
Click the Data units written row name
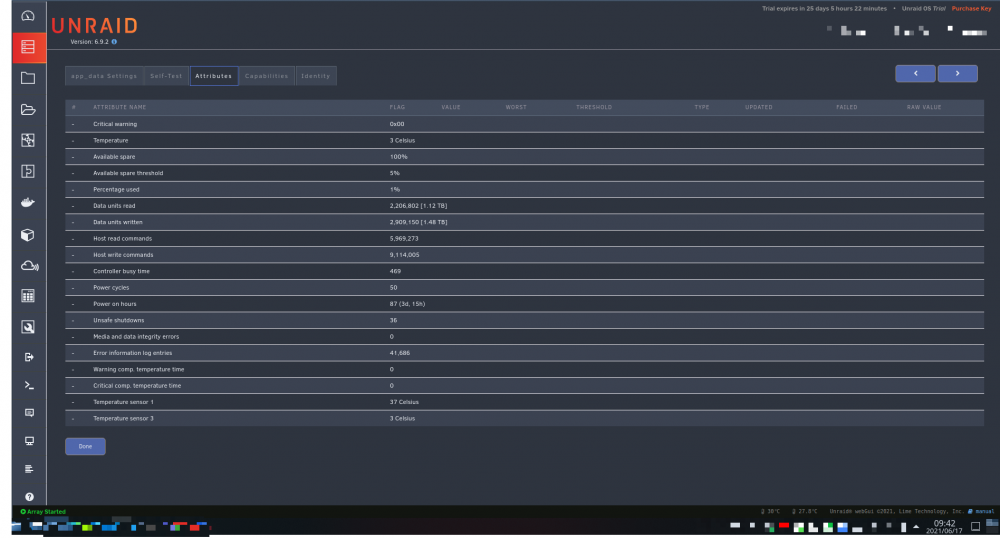pyautogui.click(x=118, y=222)
